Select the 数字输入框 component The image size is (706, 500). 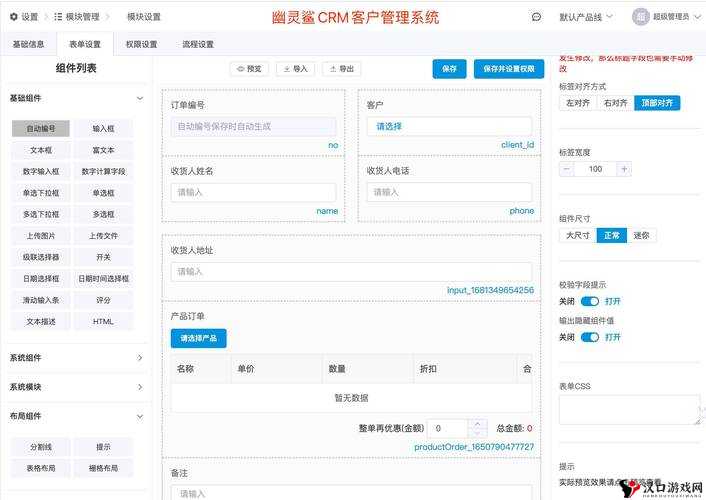click(41, 171)
